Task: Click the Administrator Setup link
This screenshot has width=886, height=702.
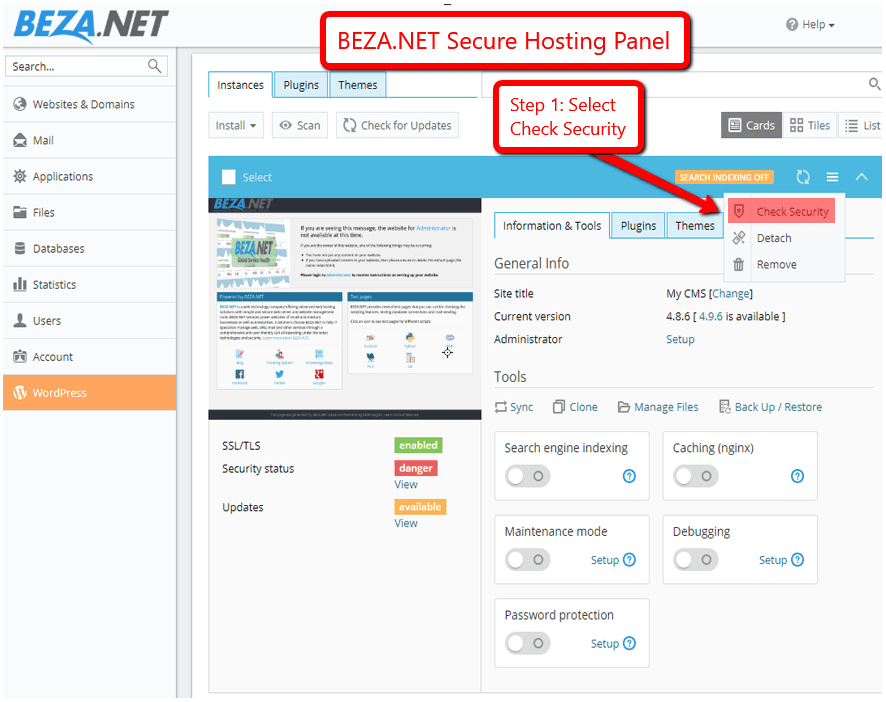Action: pyautogui.click(x=680, y=339)
